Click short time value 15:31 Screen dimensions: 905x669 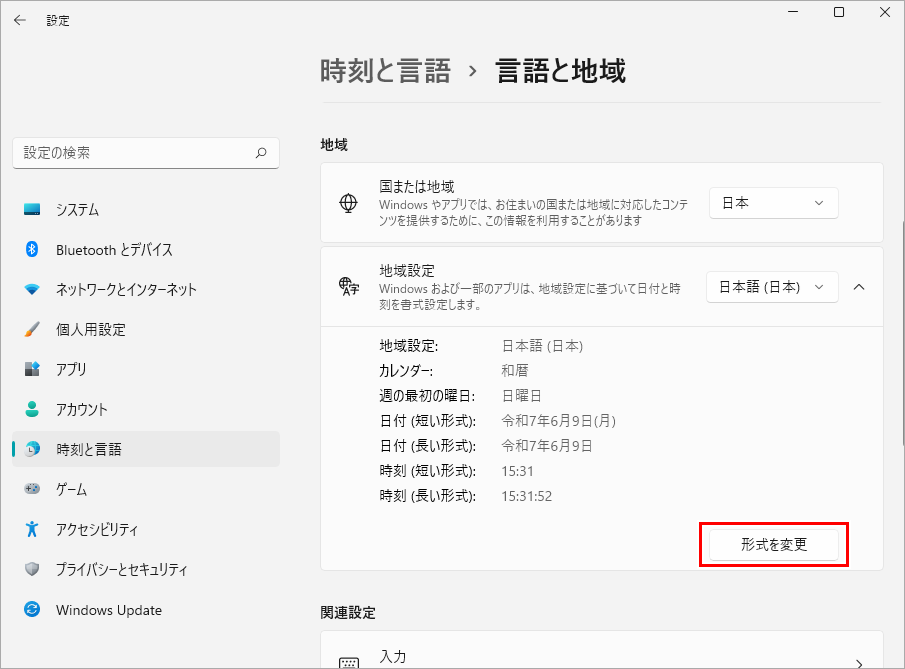pyautogui.click(x=517, y=471)
